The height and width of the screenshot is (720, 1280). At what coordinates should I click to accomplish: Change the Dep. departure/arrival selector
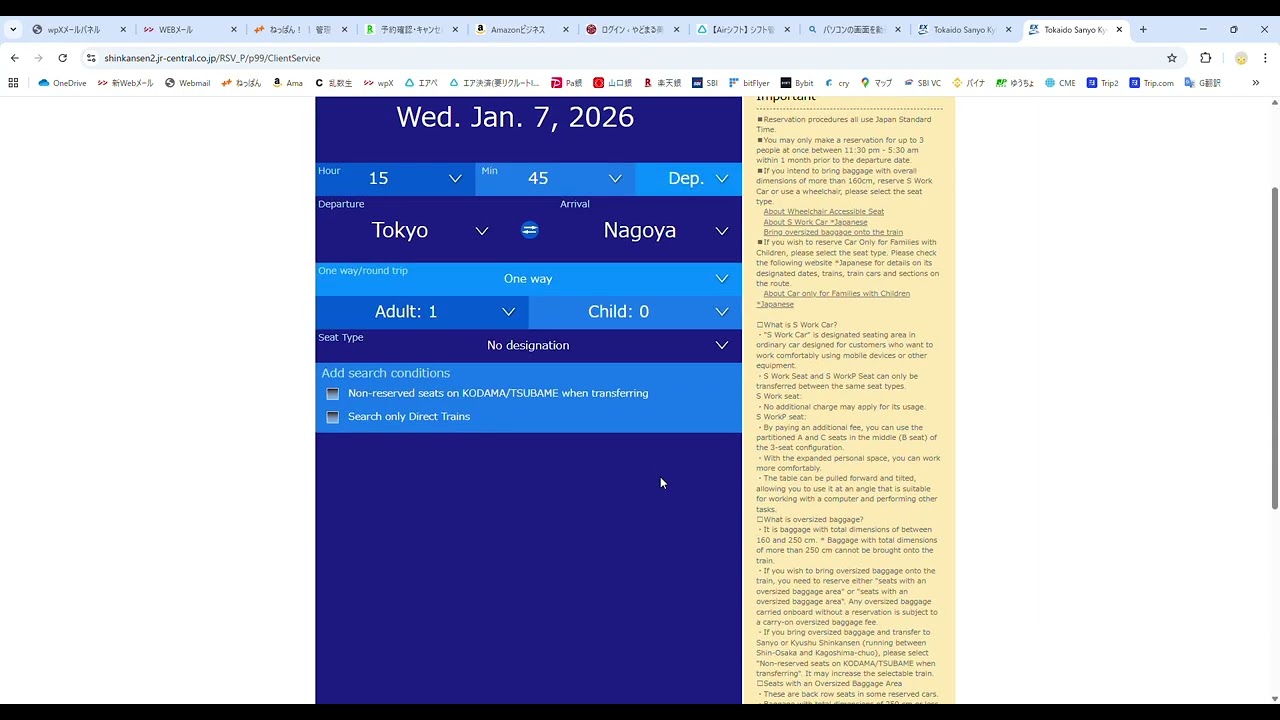click(x=690, y=178)
